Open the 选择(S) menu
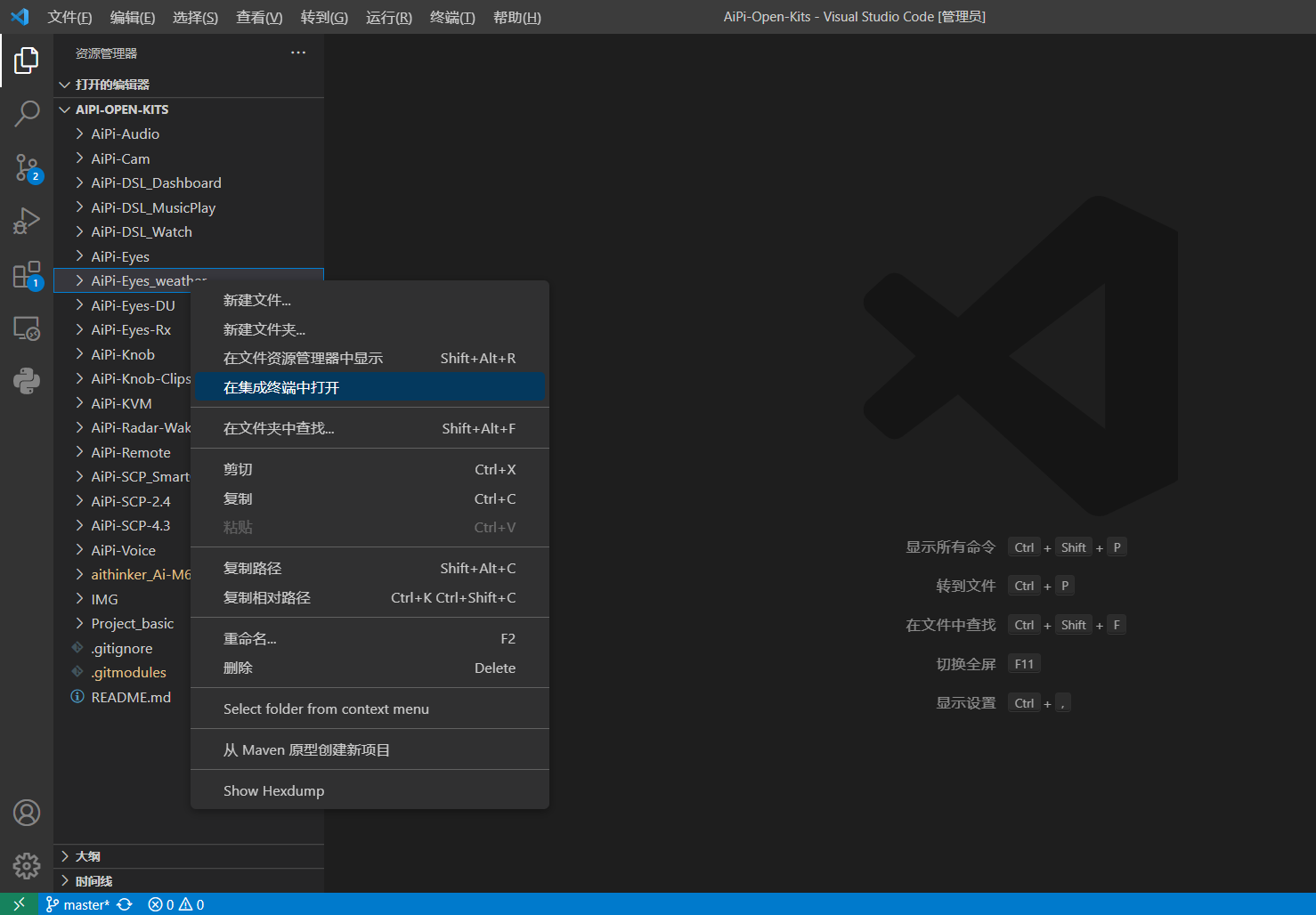 pos(195,17)
